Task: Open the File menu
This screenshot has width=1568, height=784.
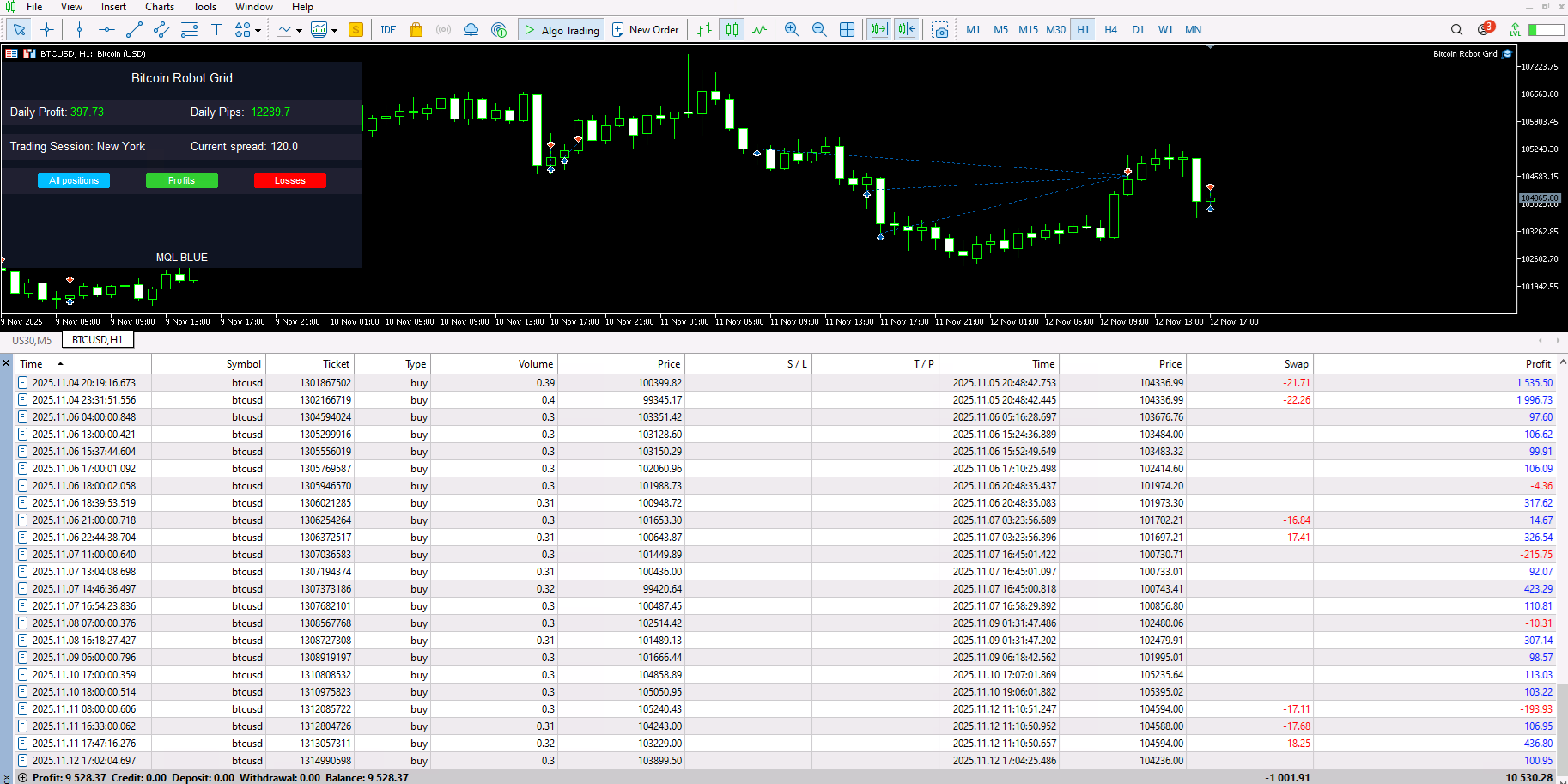Action: [x=34, y=7]
